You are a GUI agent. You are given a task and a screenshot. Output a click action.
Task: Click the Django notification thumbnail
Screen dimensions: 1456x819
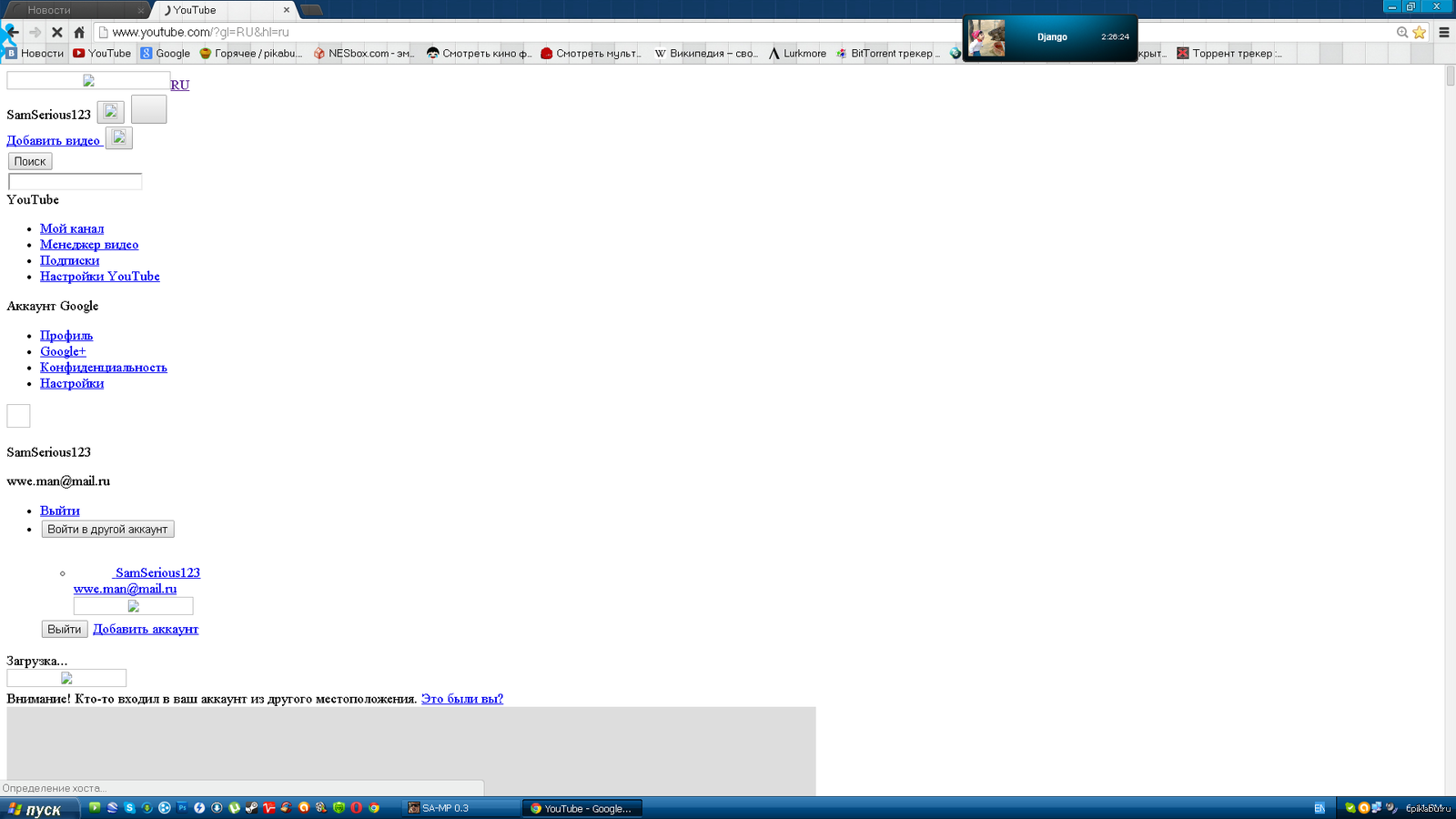pos(986,38)
